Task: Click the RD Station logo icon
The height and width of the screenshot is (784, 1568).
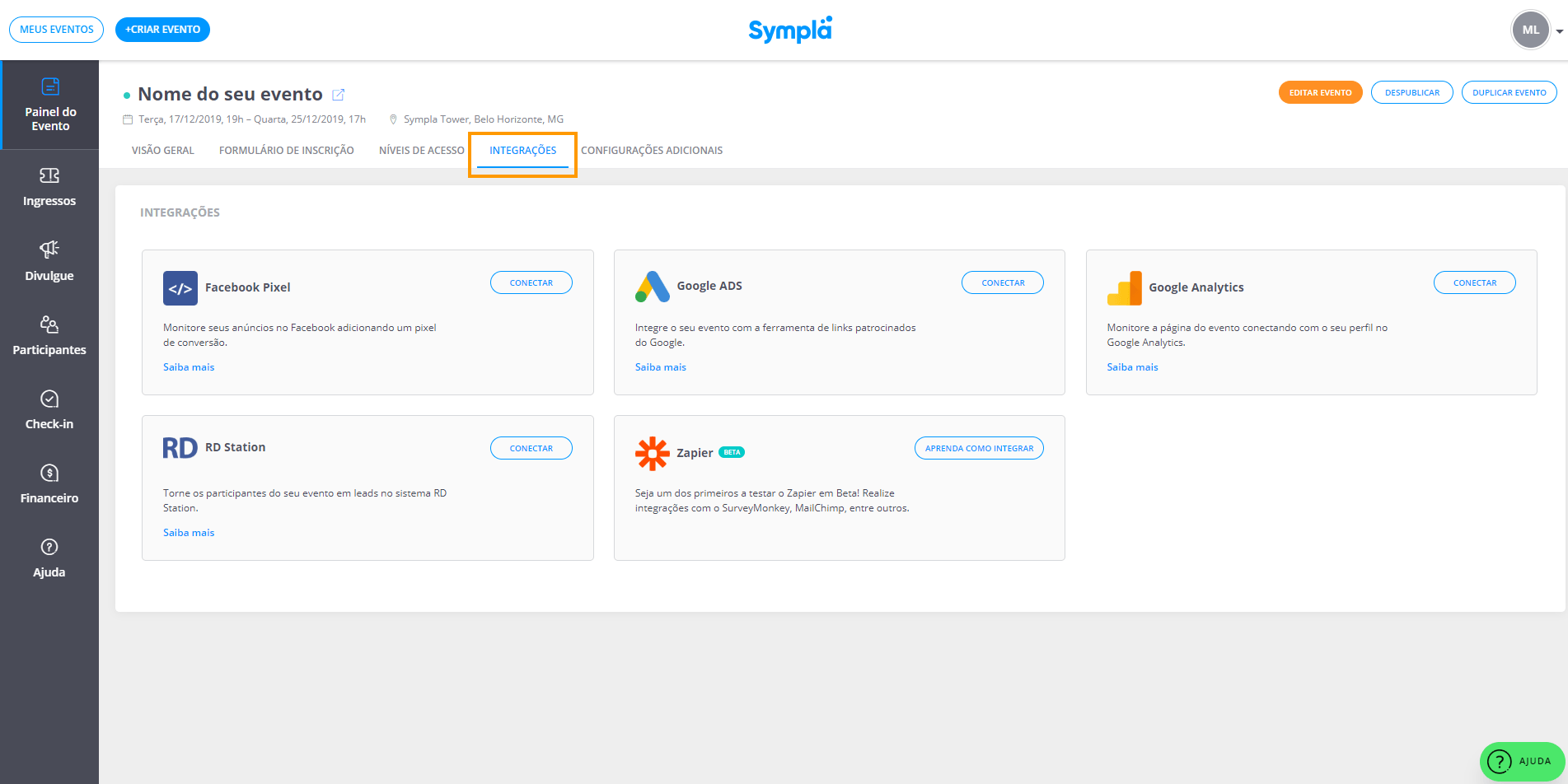Action: (x=180, y=448)
